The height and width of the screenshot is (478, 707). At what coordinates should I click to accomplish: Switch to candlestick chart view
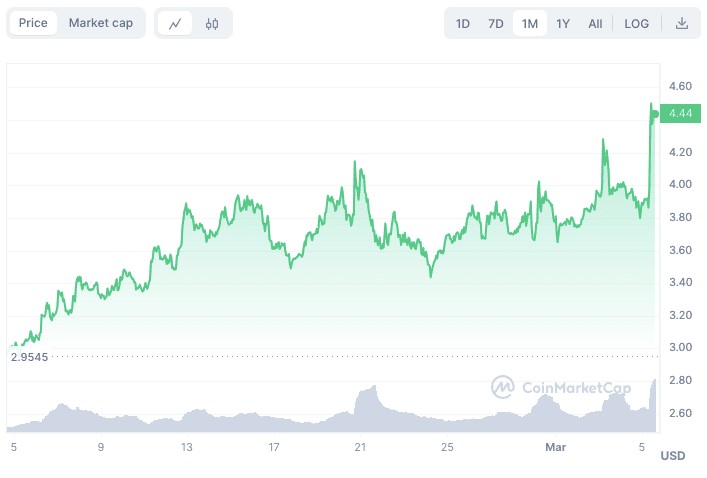(212, 23)
